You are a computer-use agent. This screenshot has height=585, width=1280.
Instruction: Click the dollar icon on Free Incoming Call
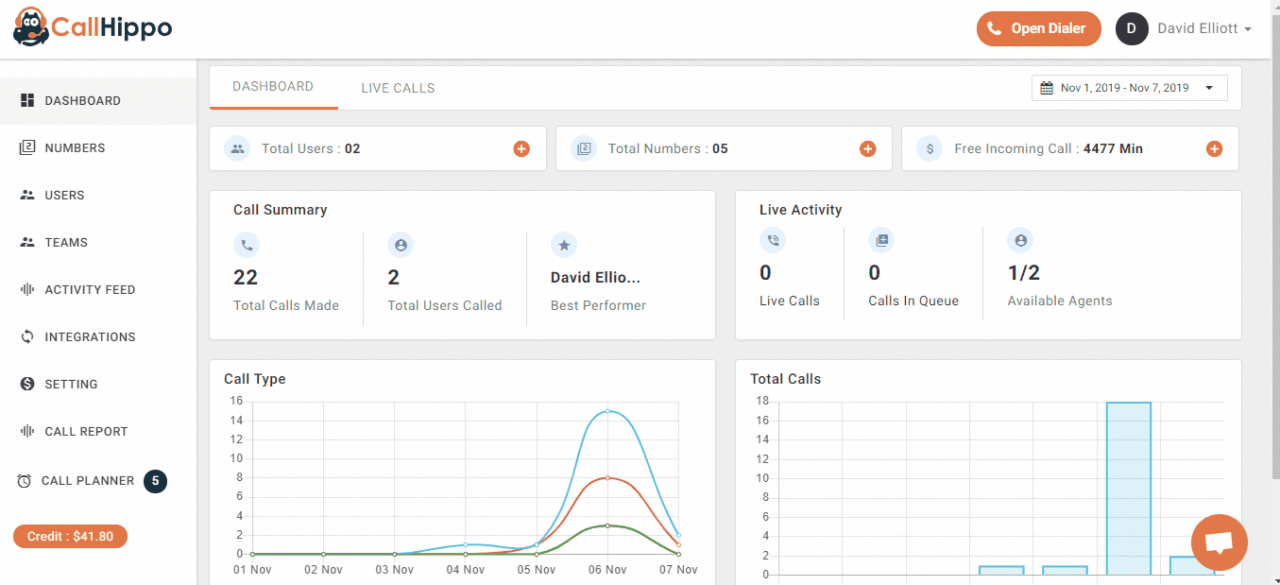tap(930, 148)
